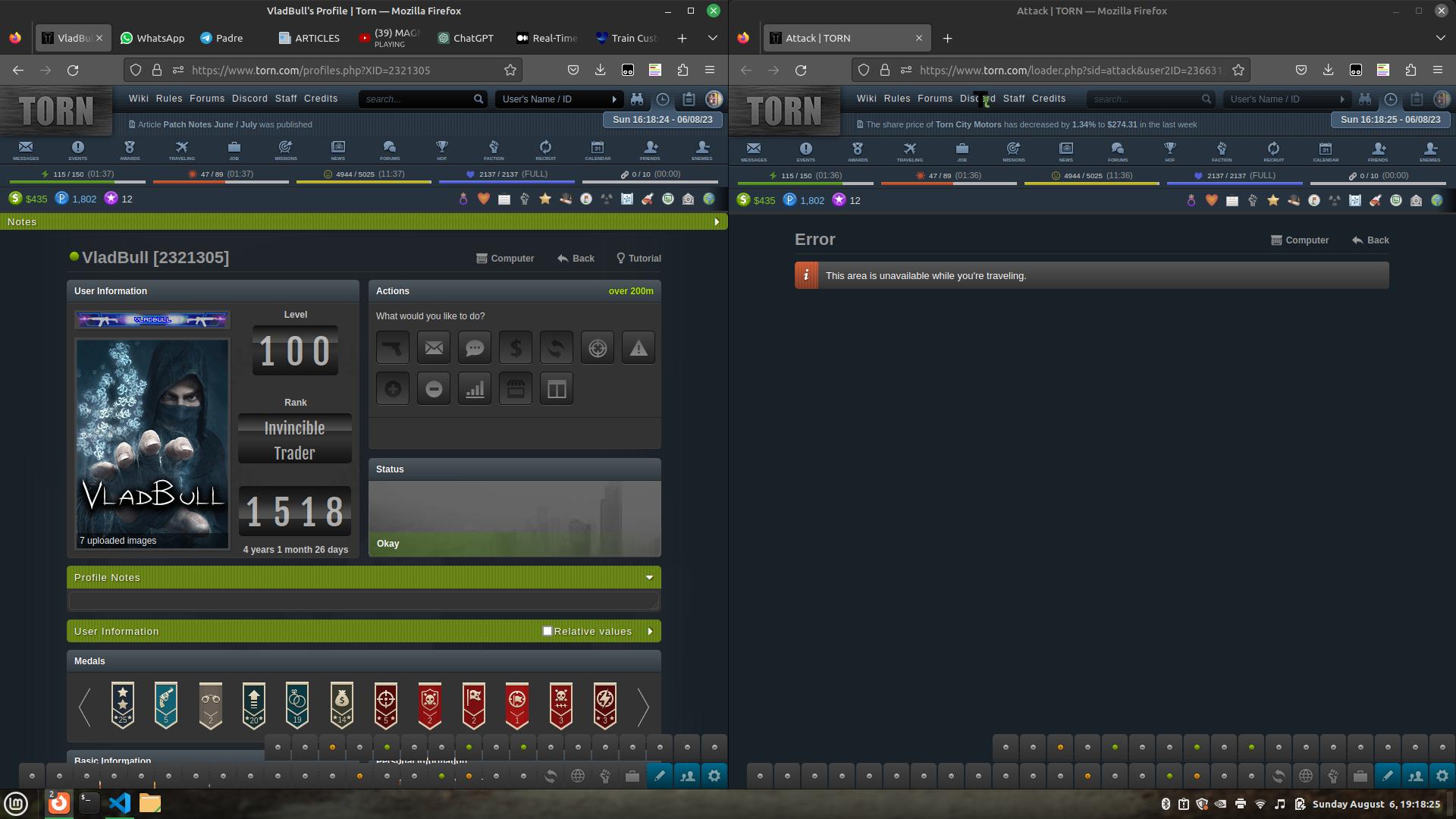Click the envelope send-message action icon
Image resolution: width=1456 pixels, height=819 pixels.
434,348
